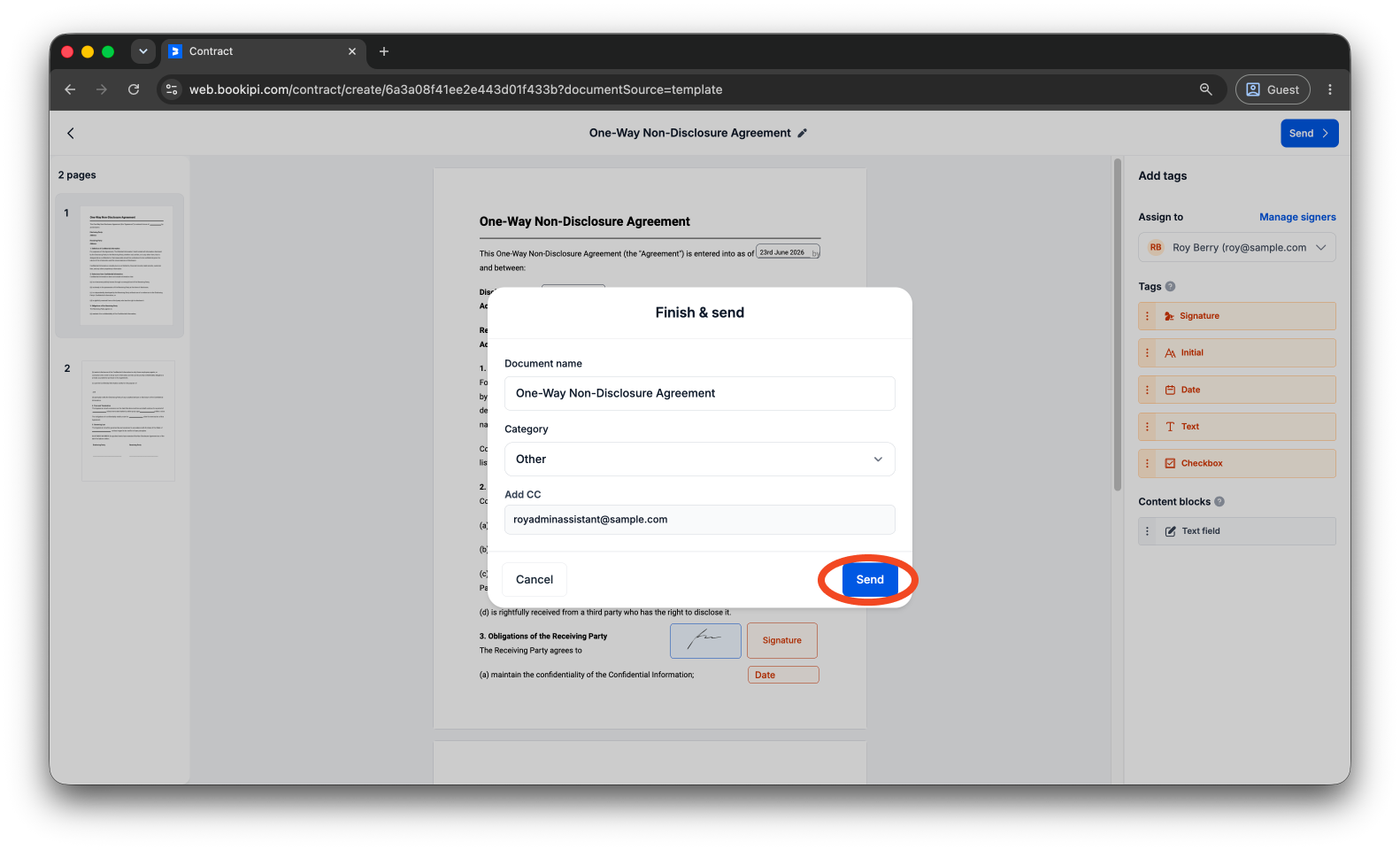Click the pencil icon to rename contract
1400x850 pixels.
803,133
